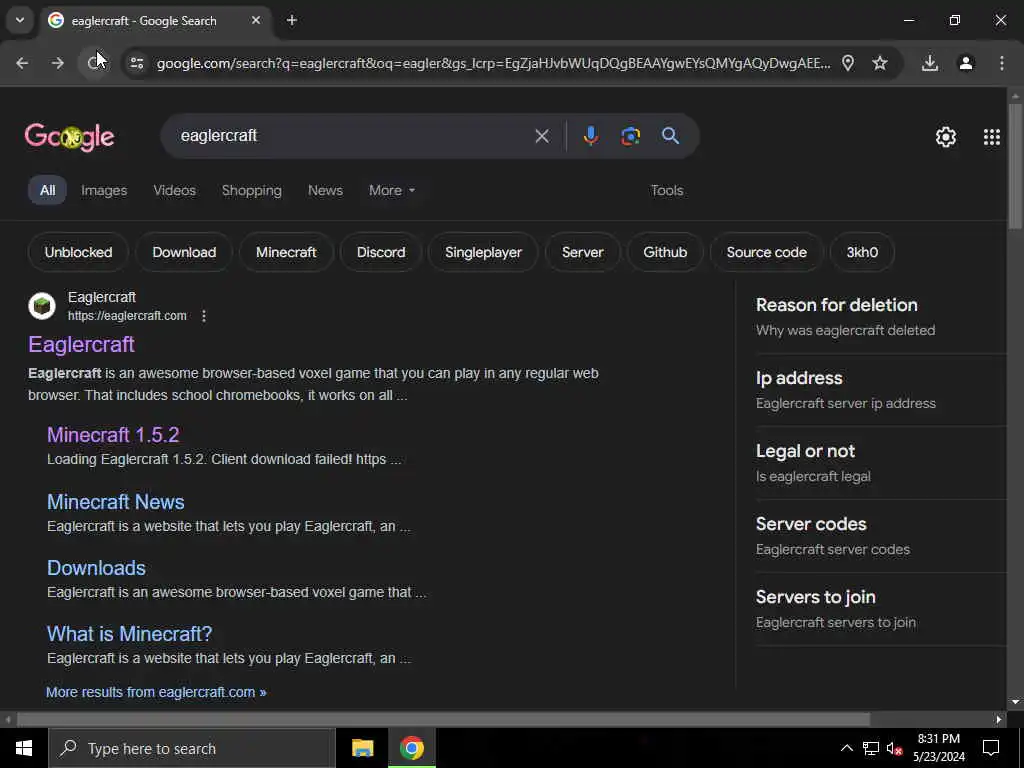The width and height of the screenshot is (1024, 768).
Task: Open More results from eaglercraft.com
Action: 156,692
